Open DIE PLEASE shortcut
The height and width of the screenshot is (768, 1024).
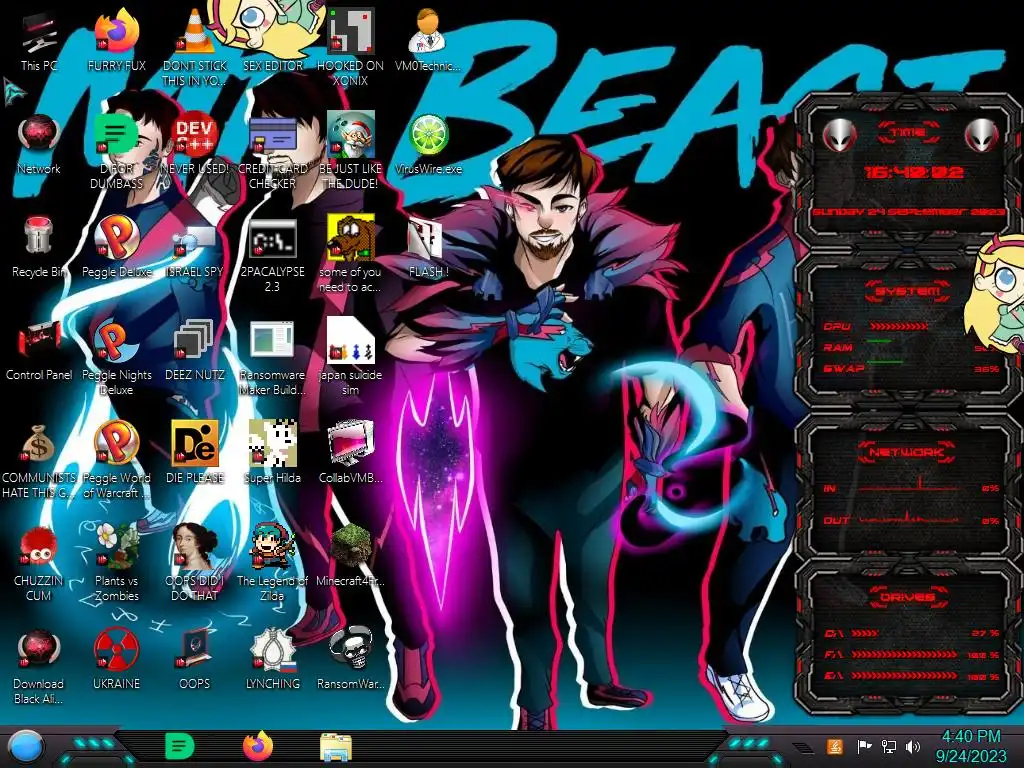[x=195, y=453]
